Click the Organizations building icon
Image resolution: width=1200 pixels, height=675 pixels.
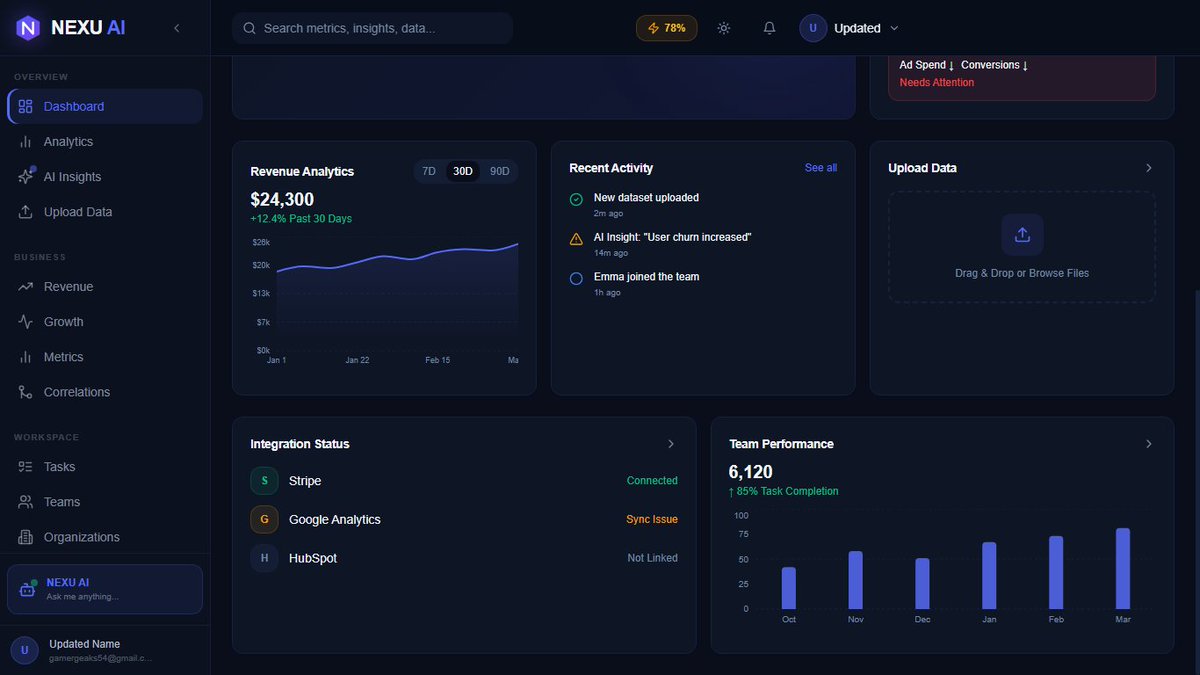click(x=25, y=537)
